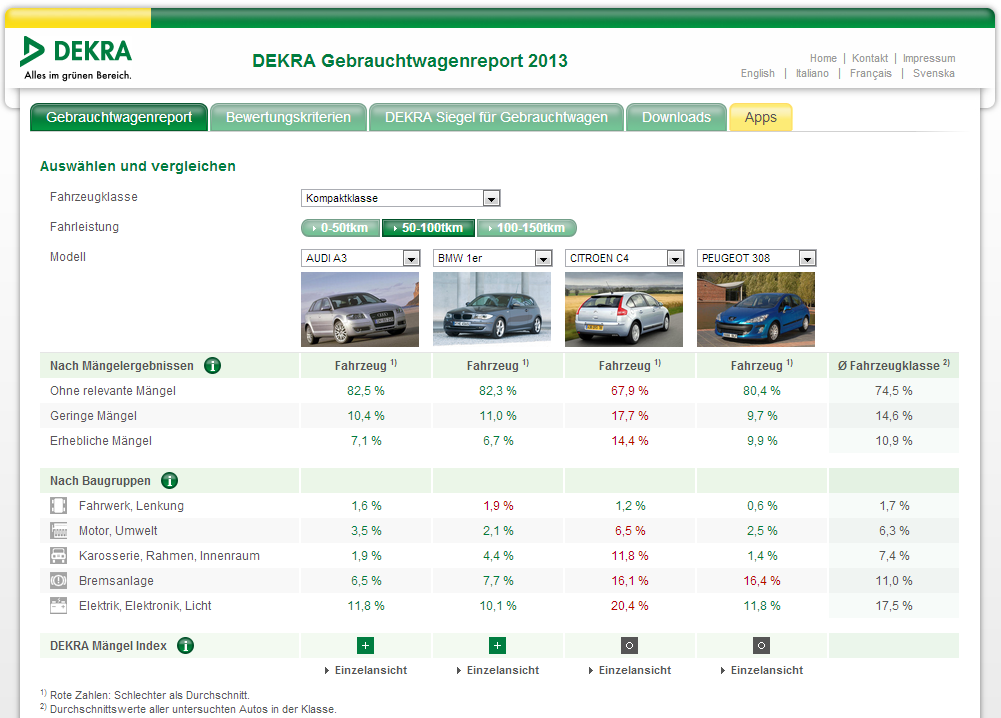
Task: Go to the Home link
Action: click(x=823, y=58)
